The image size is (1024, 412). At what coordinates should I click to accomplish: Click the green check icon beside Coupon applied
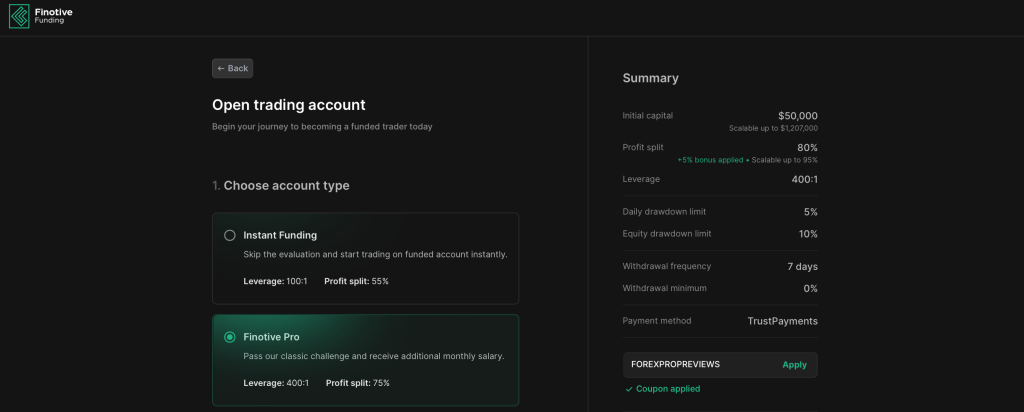coord(629,389)
